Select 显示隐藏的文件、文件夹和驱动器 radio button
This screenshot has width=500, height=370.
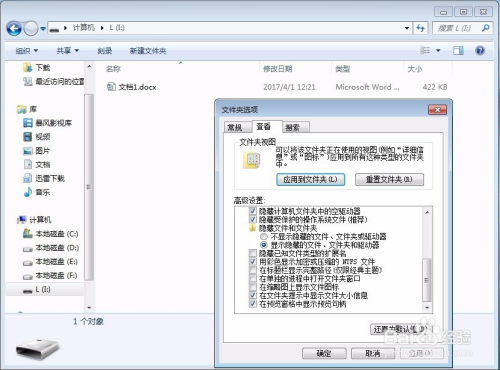tap(264, 245)
